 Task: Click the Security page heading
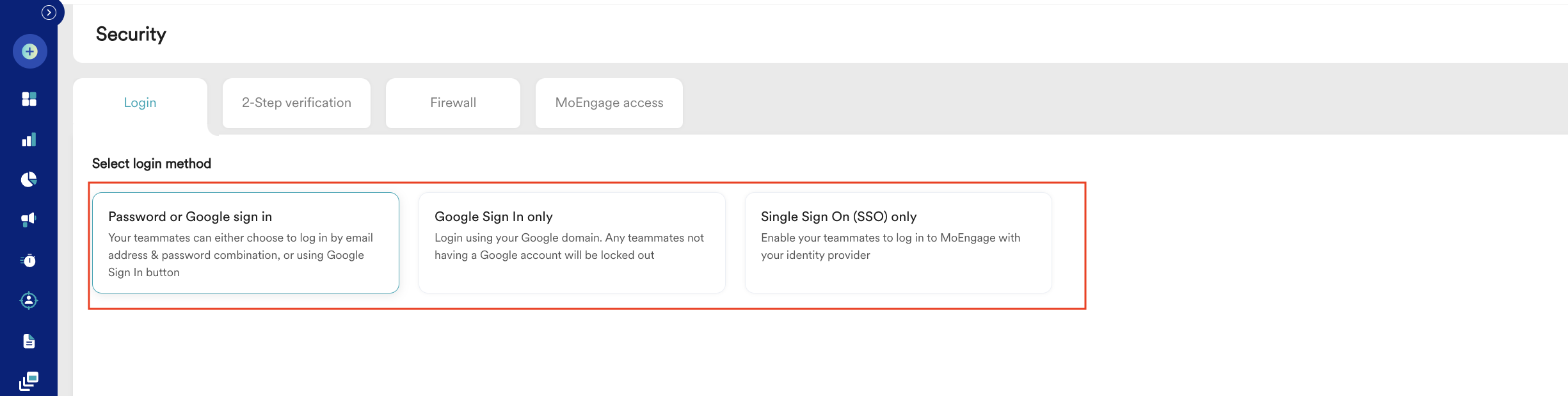tap(131, 34)
